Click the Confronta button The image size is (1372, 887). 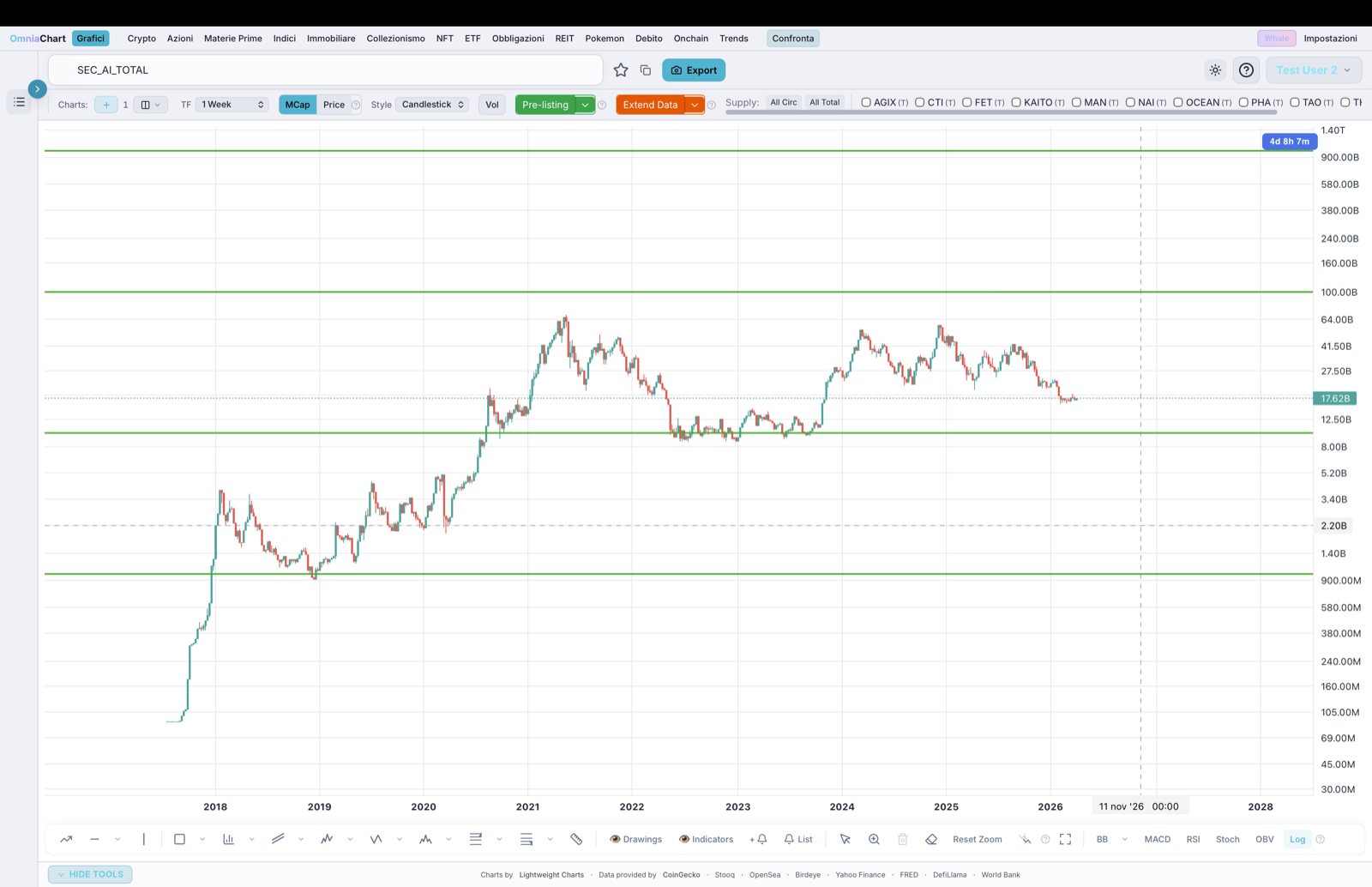pos(793,39)
